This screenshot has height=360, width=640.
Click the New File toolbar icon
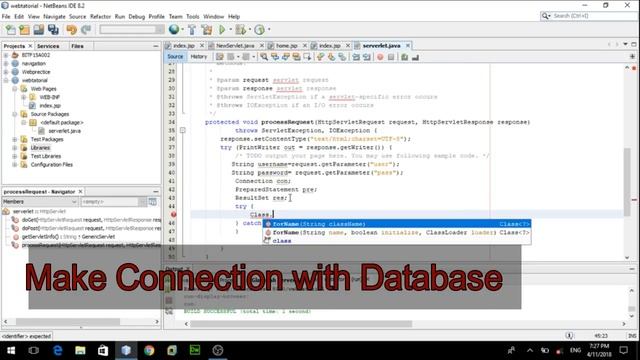(11, 30)
